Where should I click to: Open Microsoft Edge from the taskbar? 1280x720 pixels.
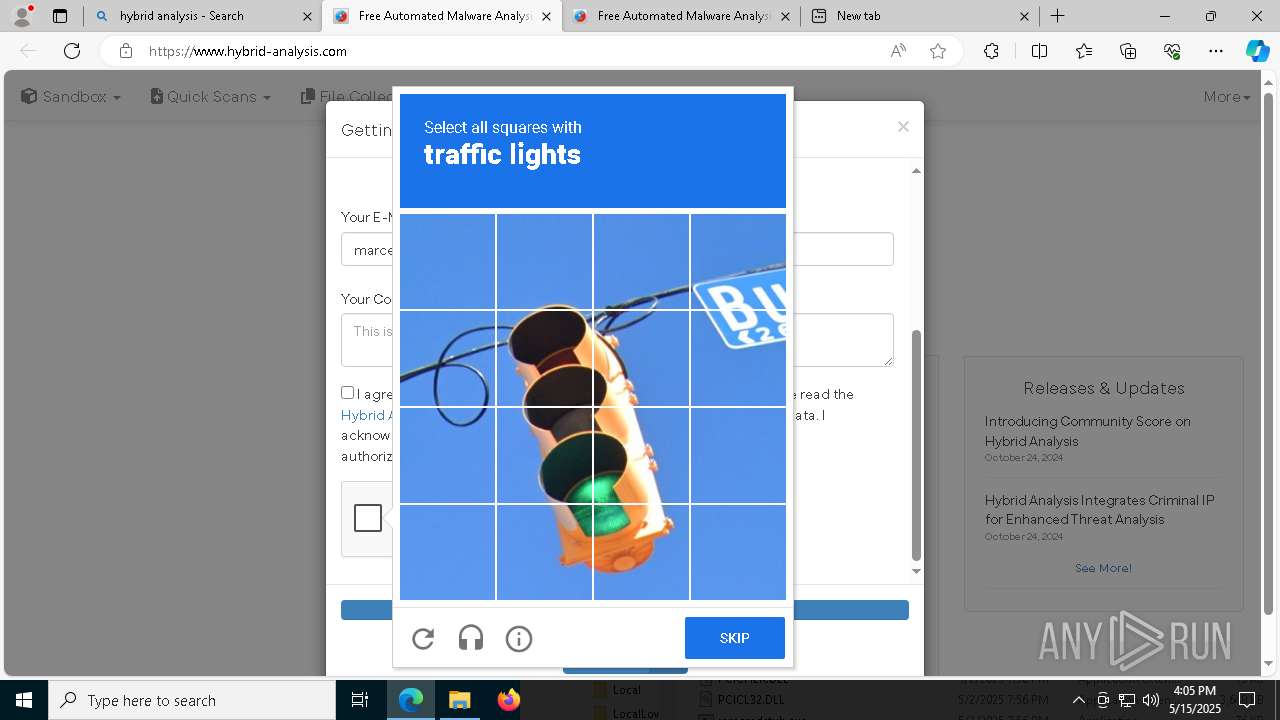[x=411, y=700]
